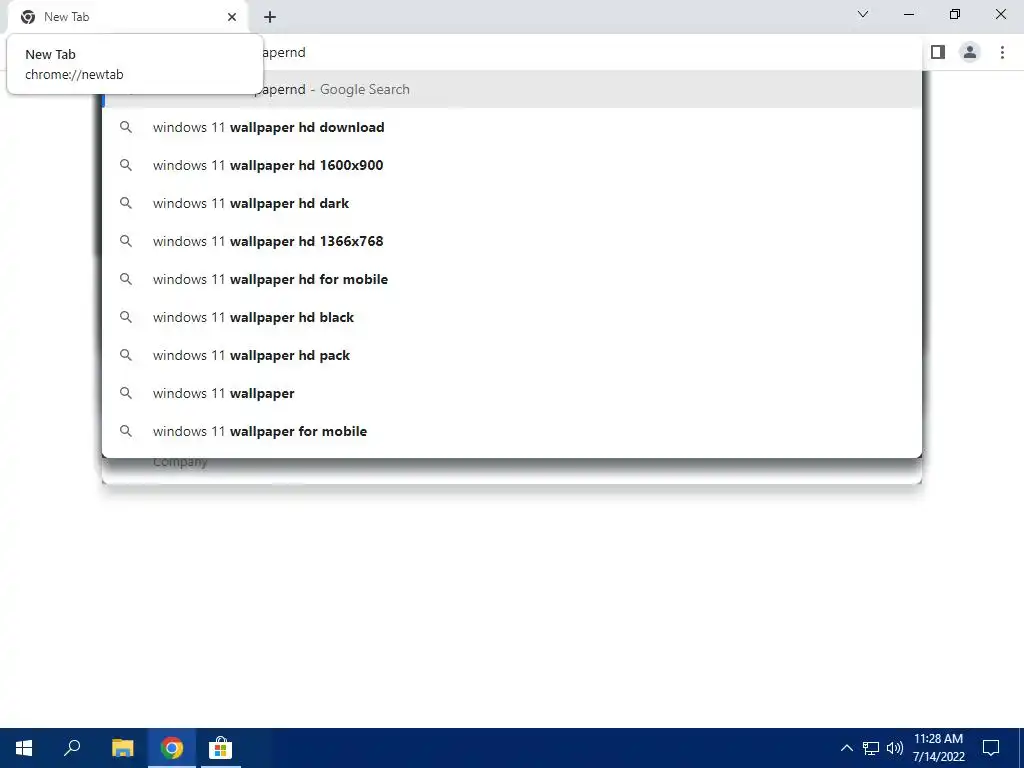Click search icon beside 'hd download' suggestion

[x=126, y=127]
